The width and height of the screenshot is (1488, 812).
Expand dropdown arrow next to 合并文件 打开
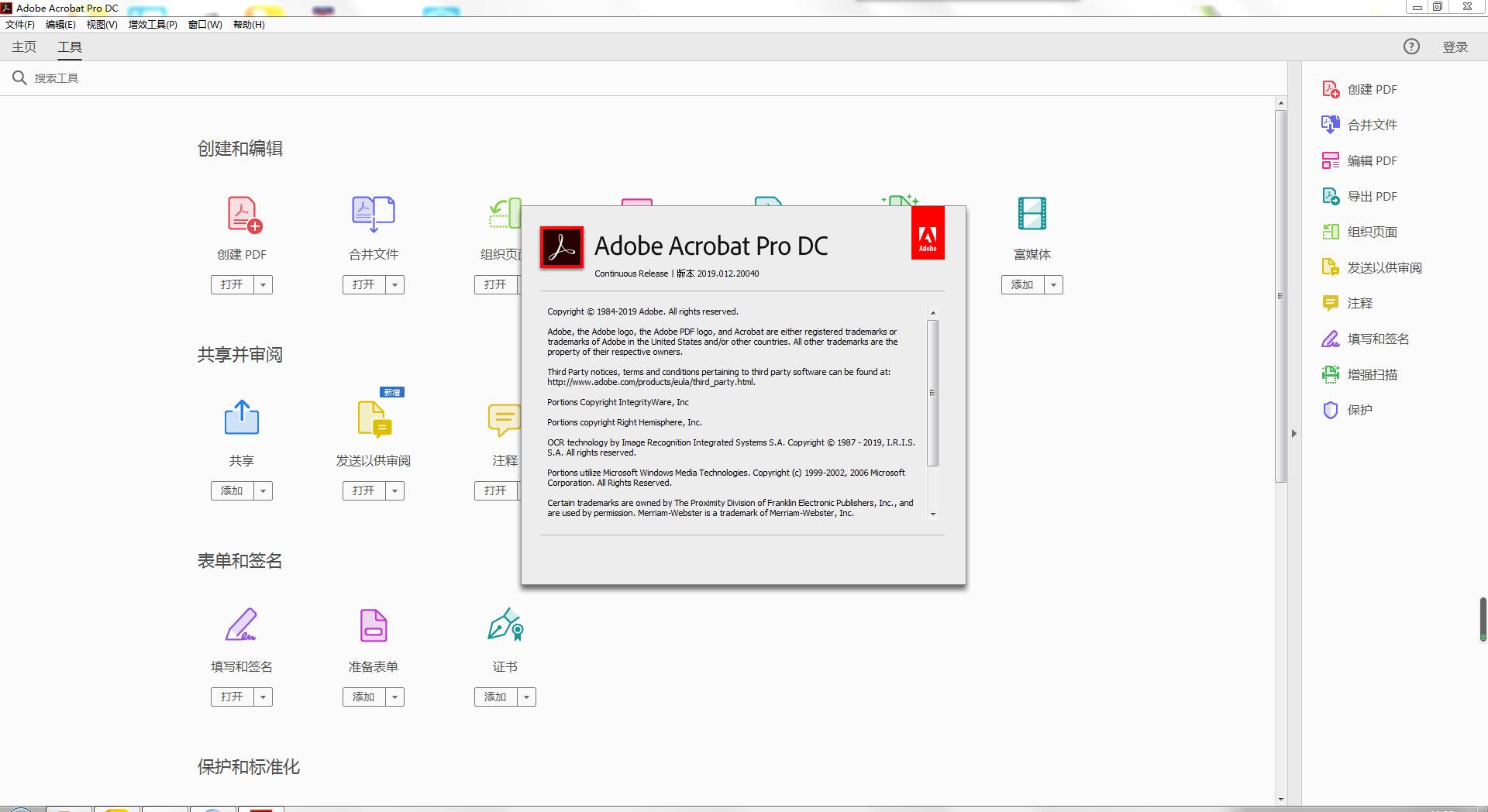coord(394,284)
